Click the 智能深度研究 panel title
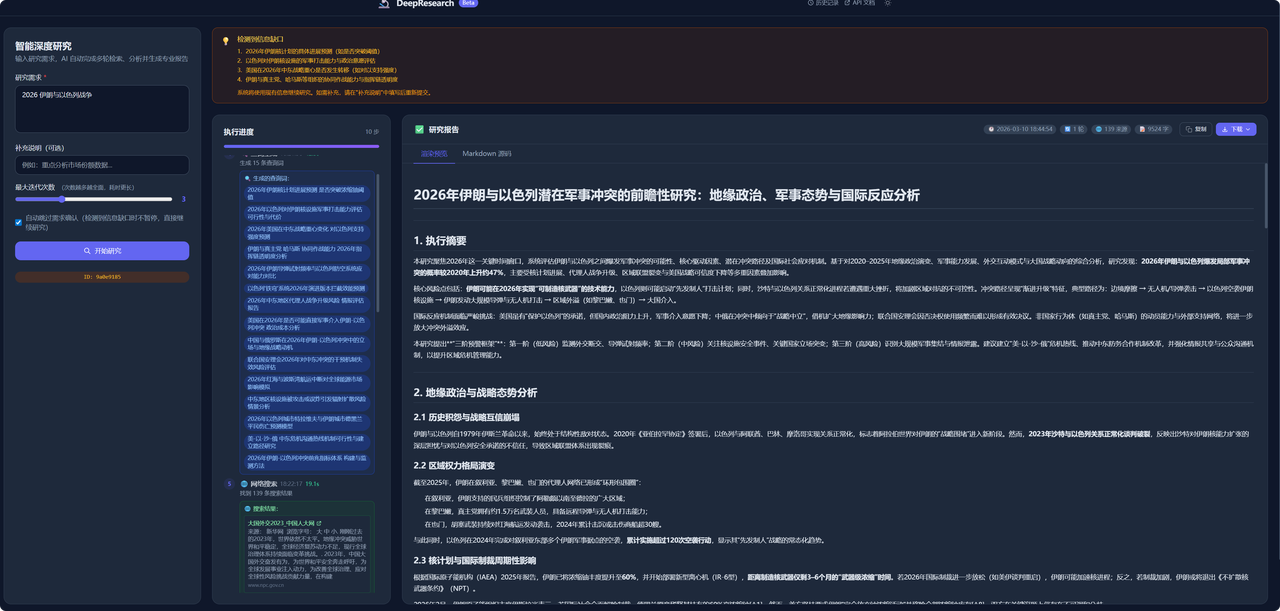Screen dimensions: 1280x611 (43, 46)
